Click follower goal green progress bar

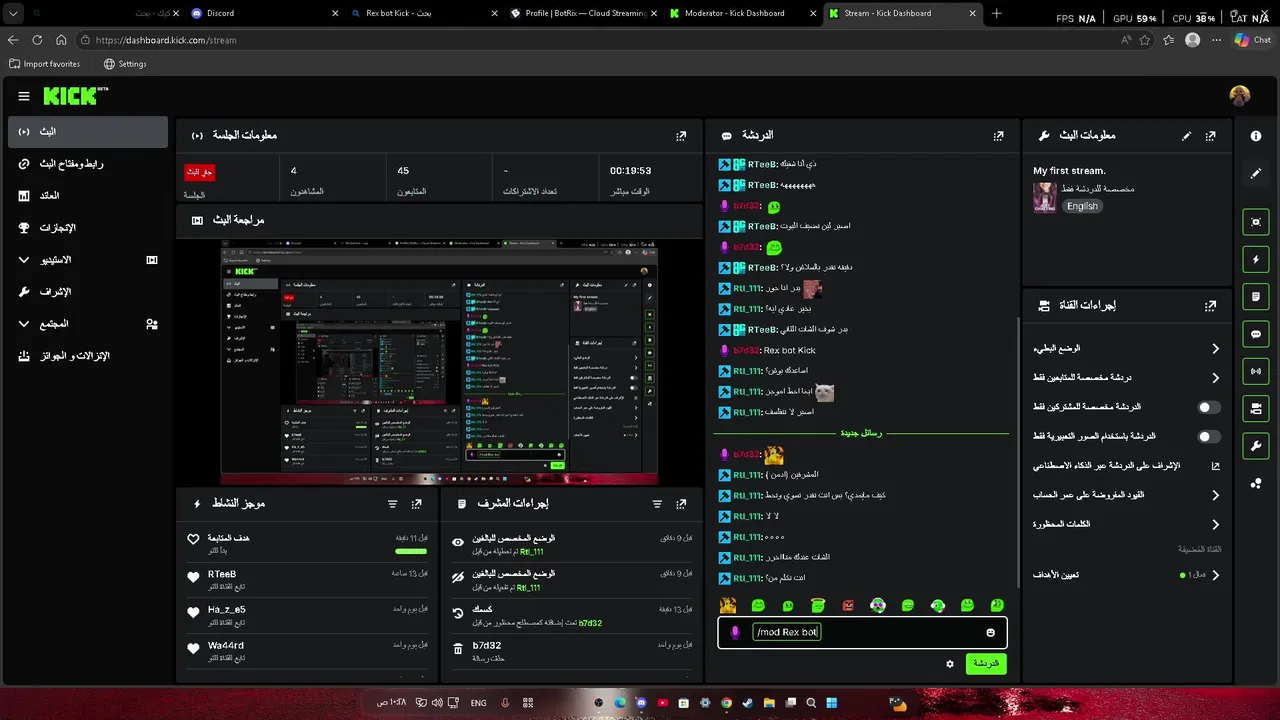pos(411,551)
